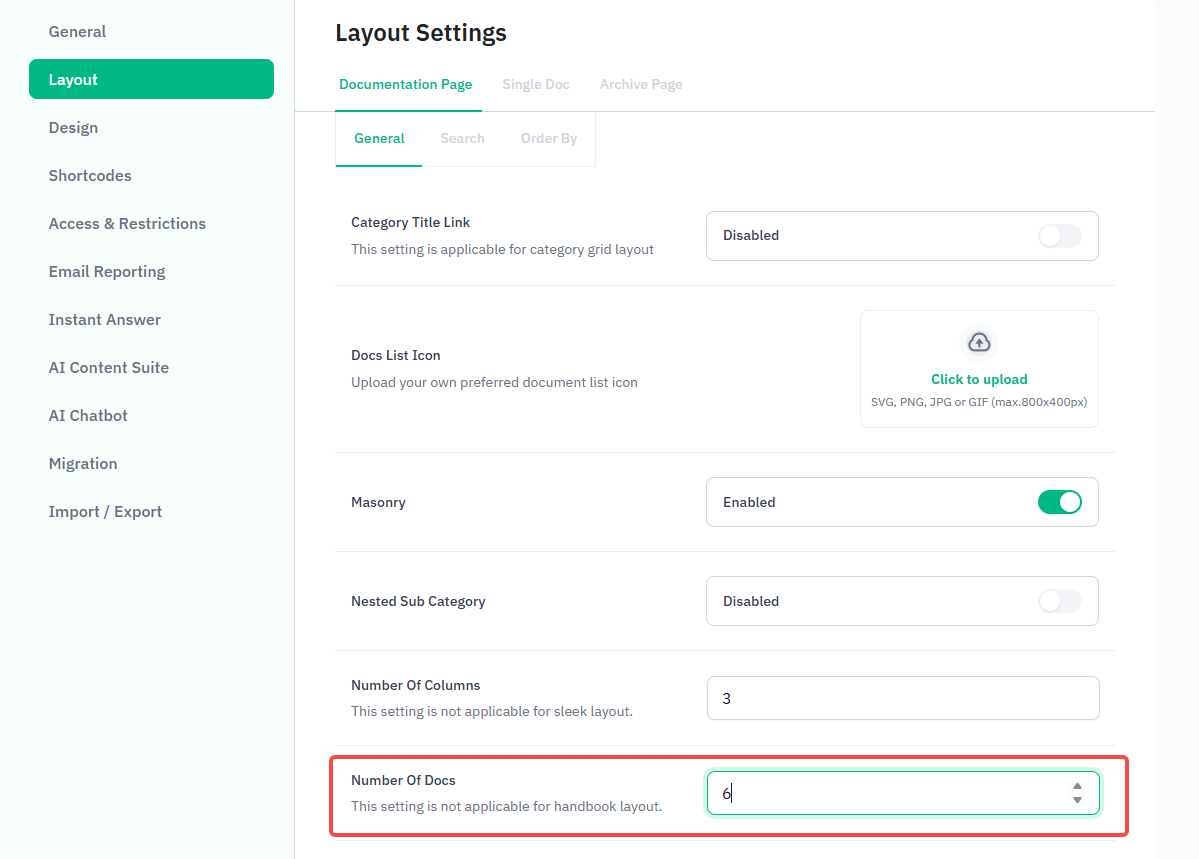This screenshot has width=1199, height=859.
Task: Open the Search sub-tab
Action: point(462,139)
